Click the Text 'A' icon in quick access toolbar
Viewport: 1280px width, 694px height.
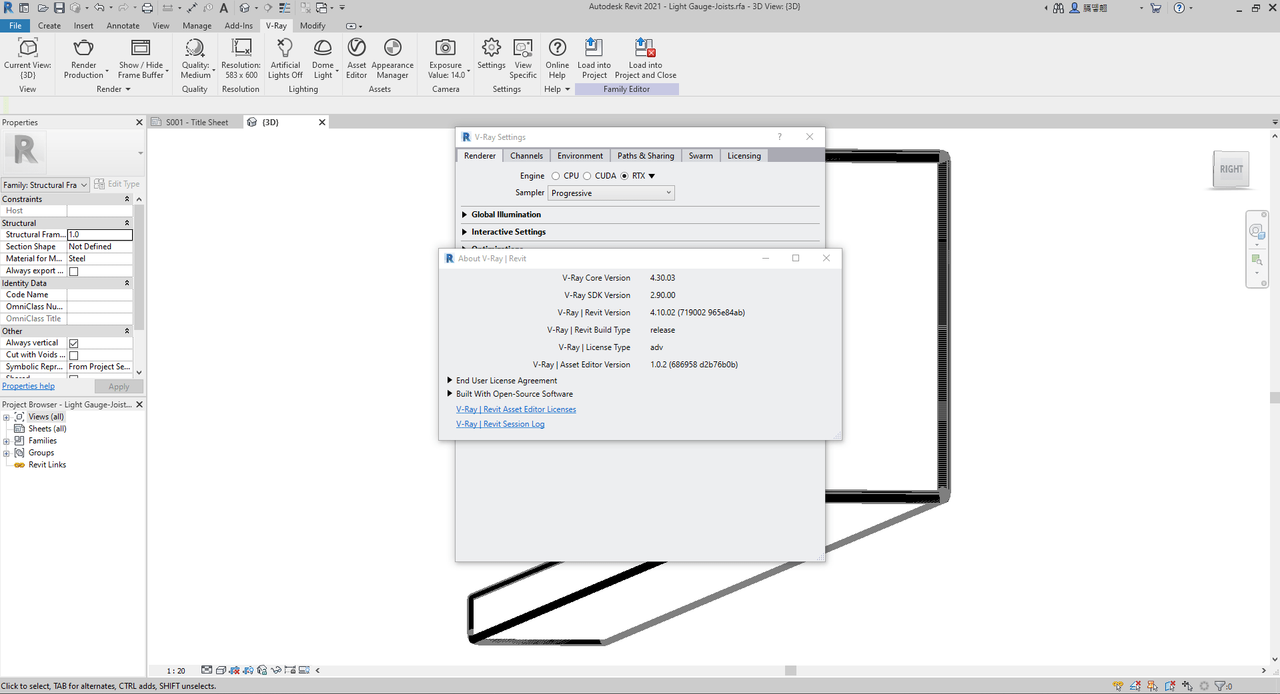[224, 8]
